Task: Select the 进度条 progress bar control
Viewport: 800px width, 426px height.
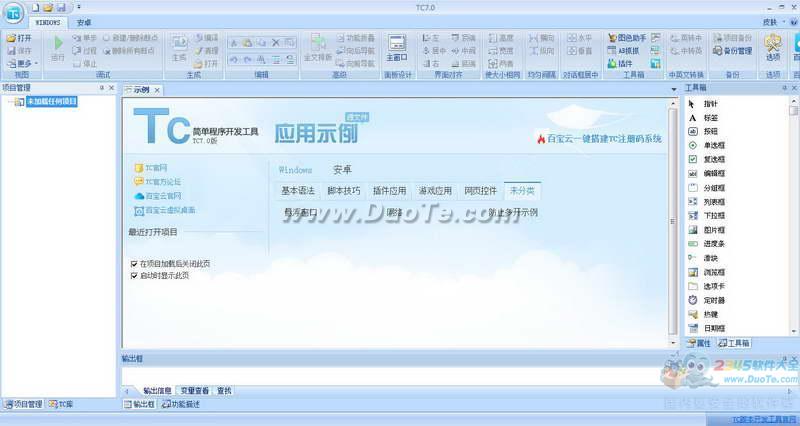Action: tap(713, 243)
